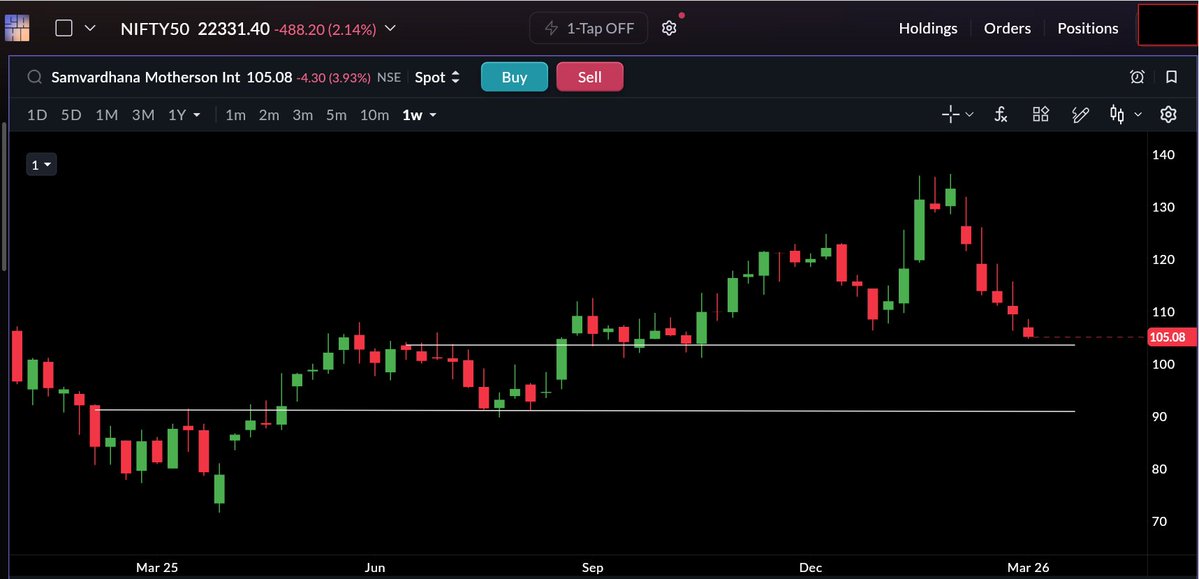Select the 3M range

143,115
